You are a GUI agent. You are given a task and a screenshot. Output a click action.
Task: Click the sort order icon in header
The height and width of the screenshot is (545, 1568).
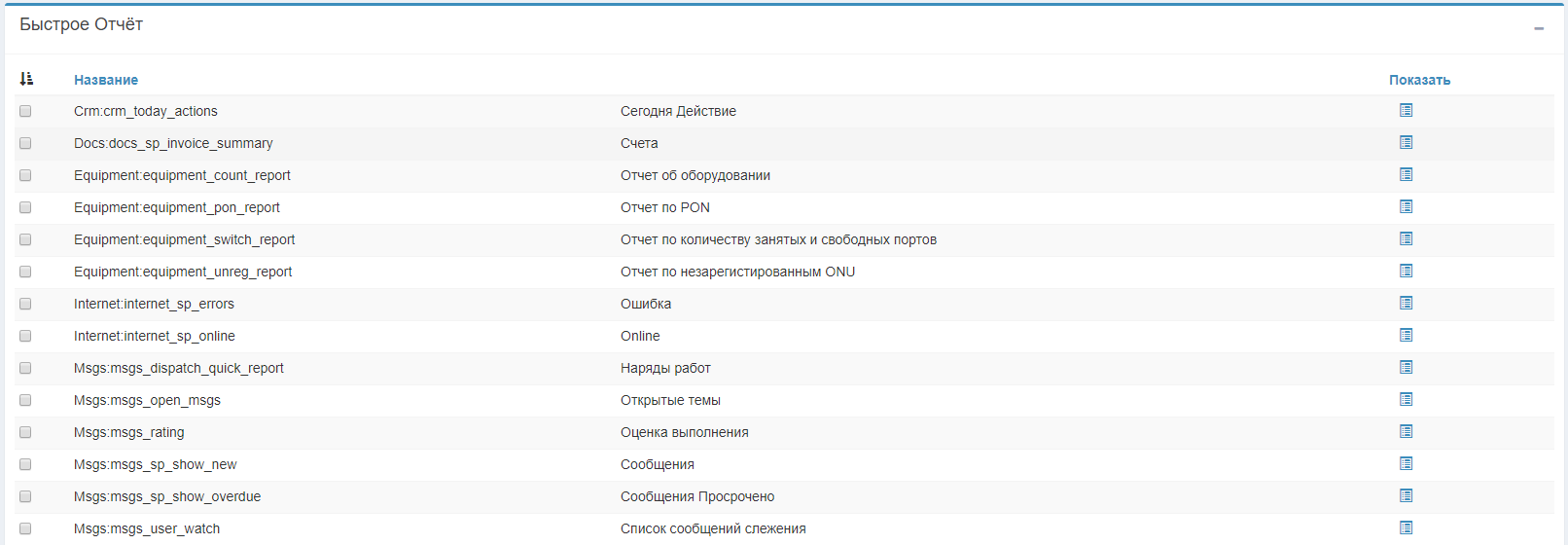(x=26, y=79)
